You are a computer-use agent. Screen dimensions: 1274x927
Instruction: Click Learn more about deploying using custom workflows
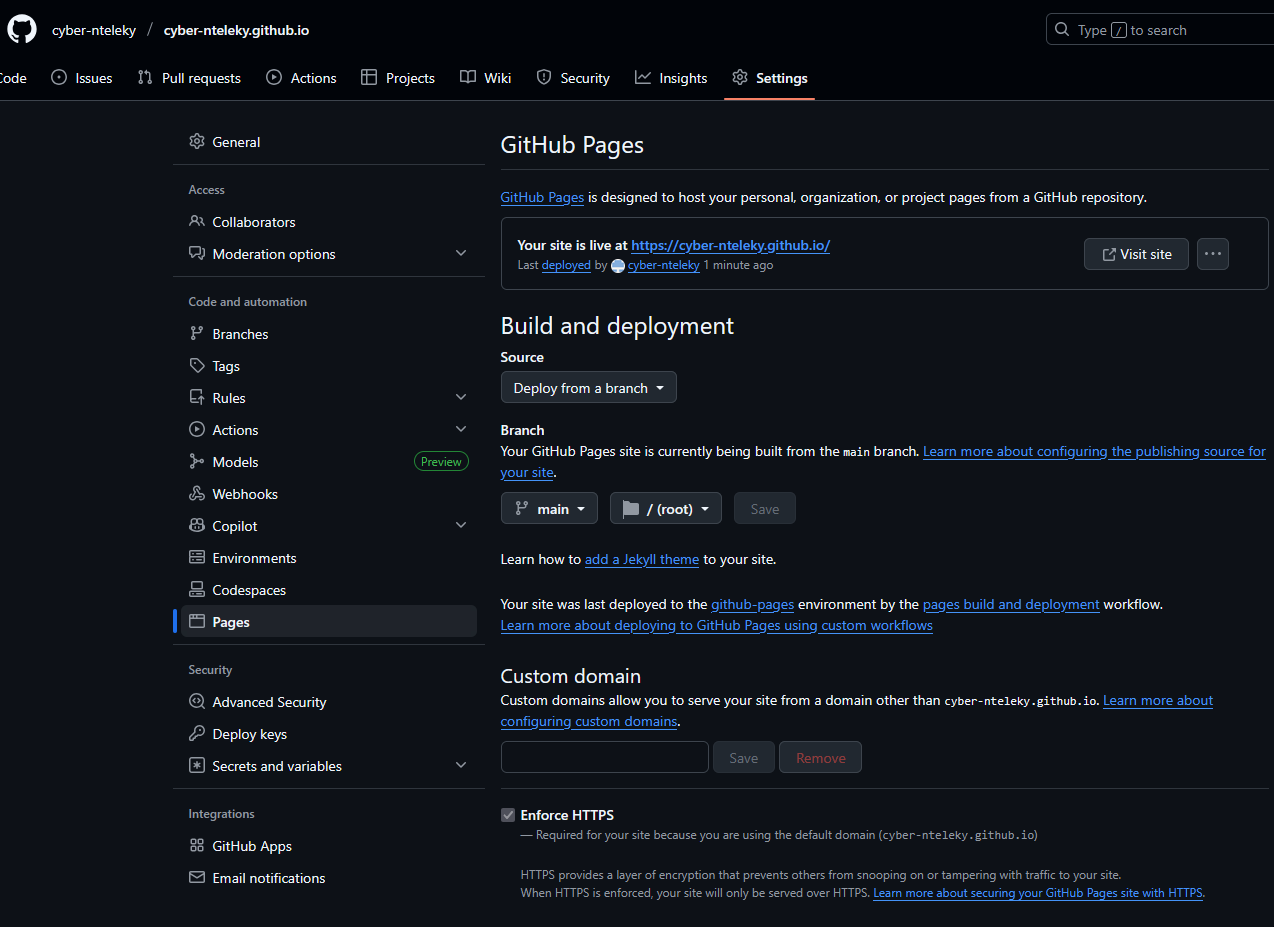(x=717, y=626)
